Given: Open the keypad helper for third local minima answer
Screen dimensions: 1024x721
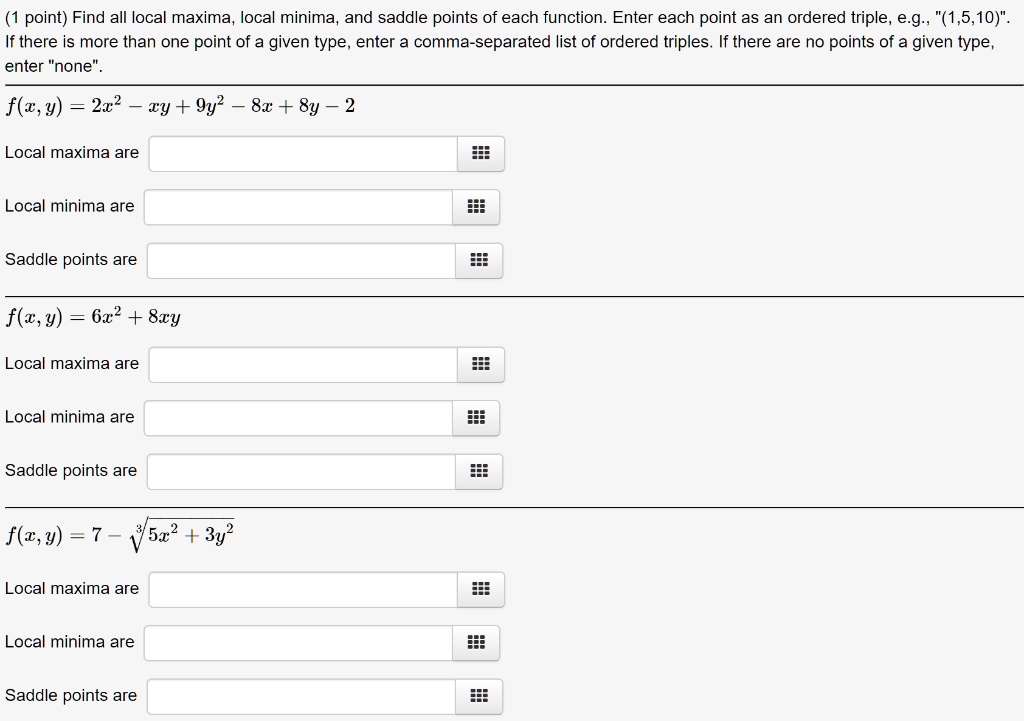Looking at the screenshot, I should click(x=475, y=643).
